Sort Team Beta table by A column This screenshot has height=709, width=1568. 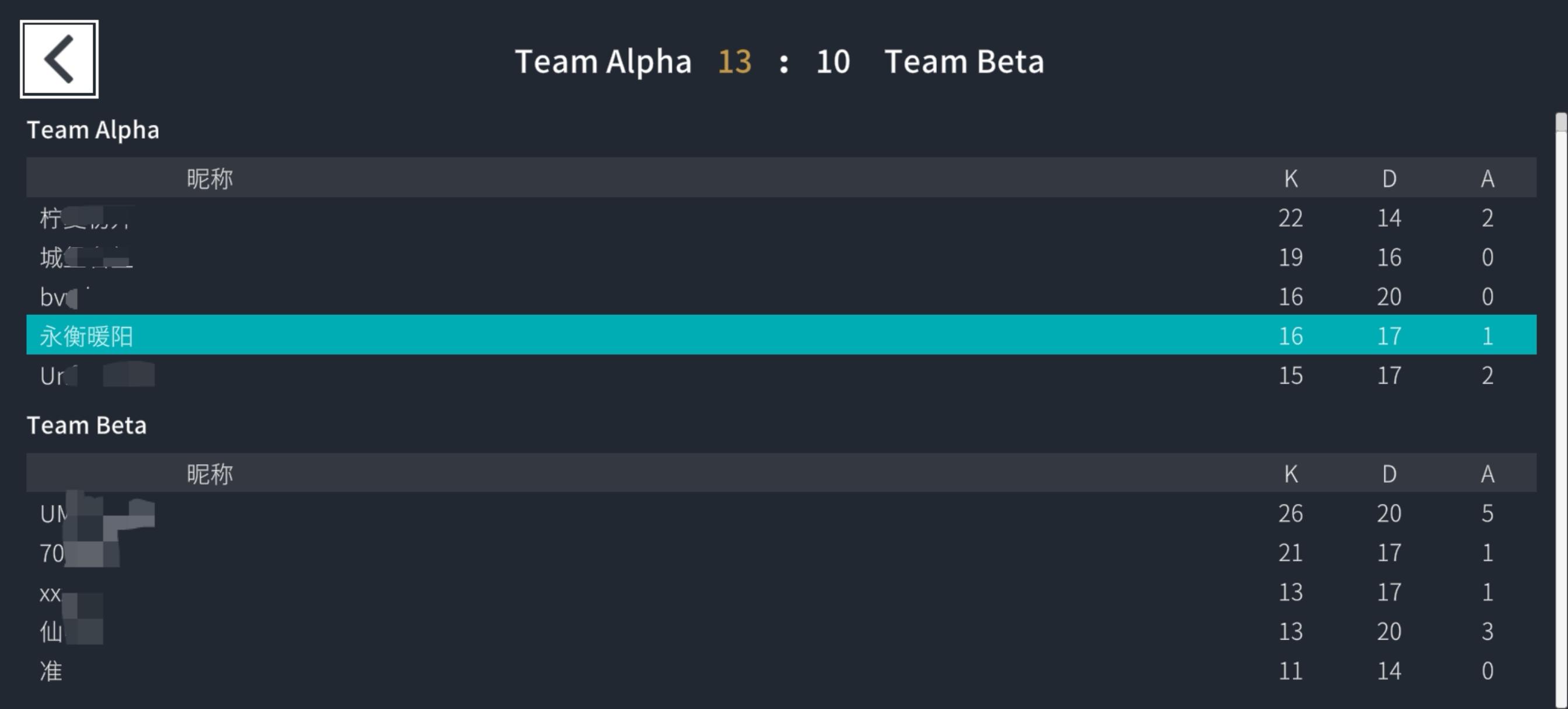coord(1487,473)
